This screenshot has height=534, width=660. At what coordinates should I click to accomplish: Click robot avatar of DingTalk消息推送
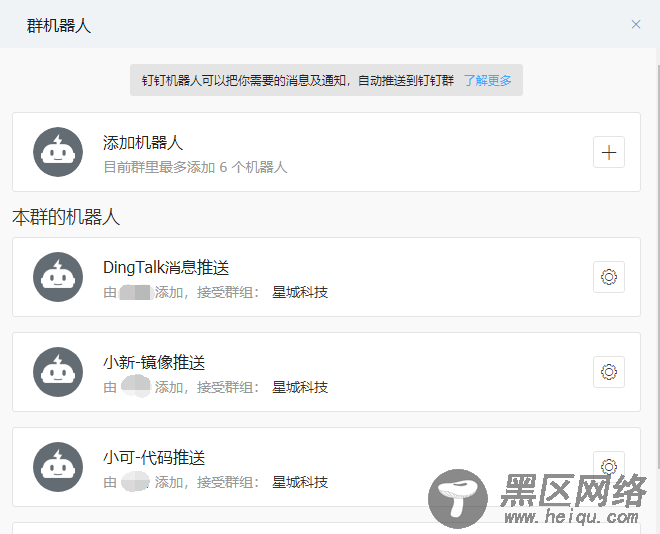coord(58,277)
